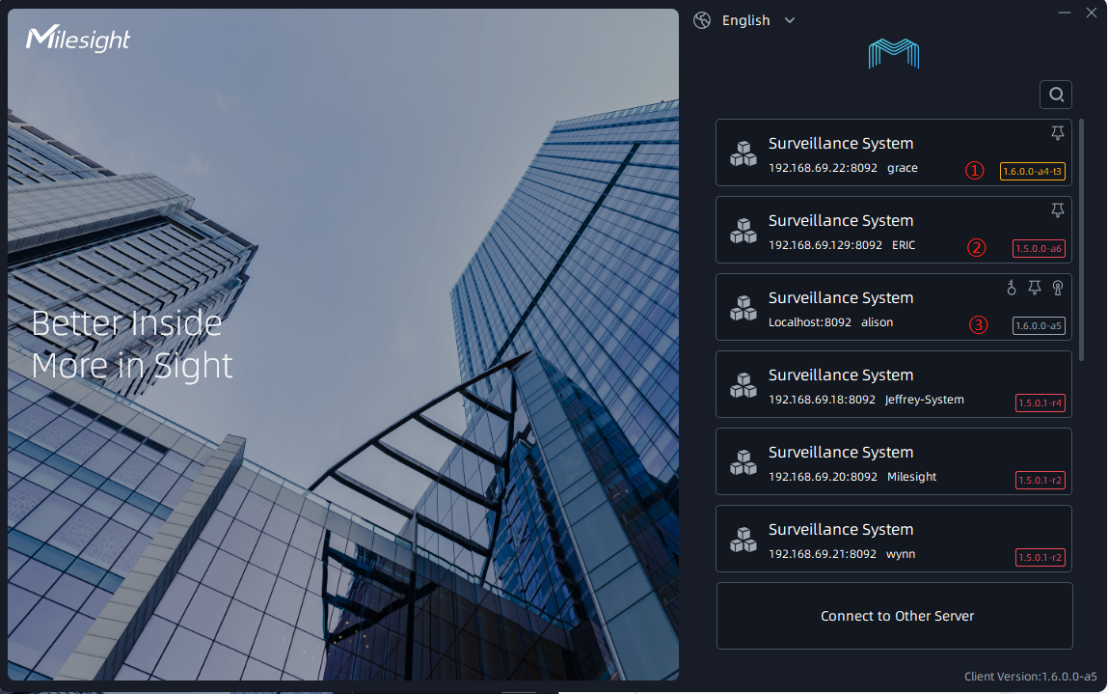Viewport: 1108px width, 694px height.
Task: Click the Surveillance System title on alison card
Action: [841, 298]
